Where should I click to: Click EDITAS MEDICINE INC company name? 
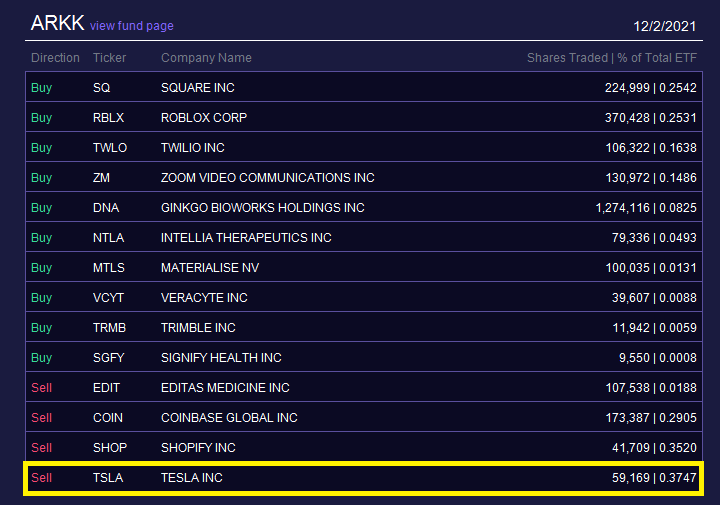point(225,388)
